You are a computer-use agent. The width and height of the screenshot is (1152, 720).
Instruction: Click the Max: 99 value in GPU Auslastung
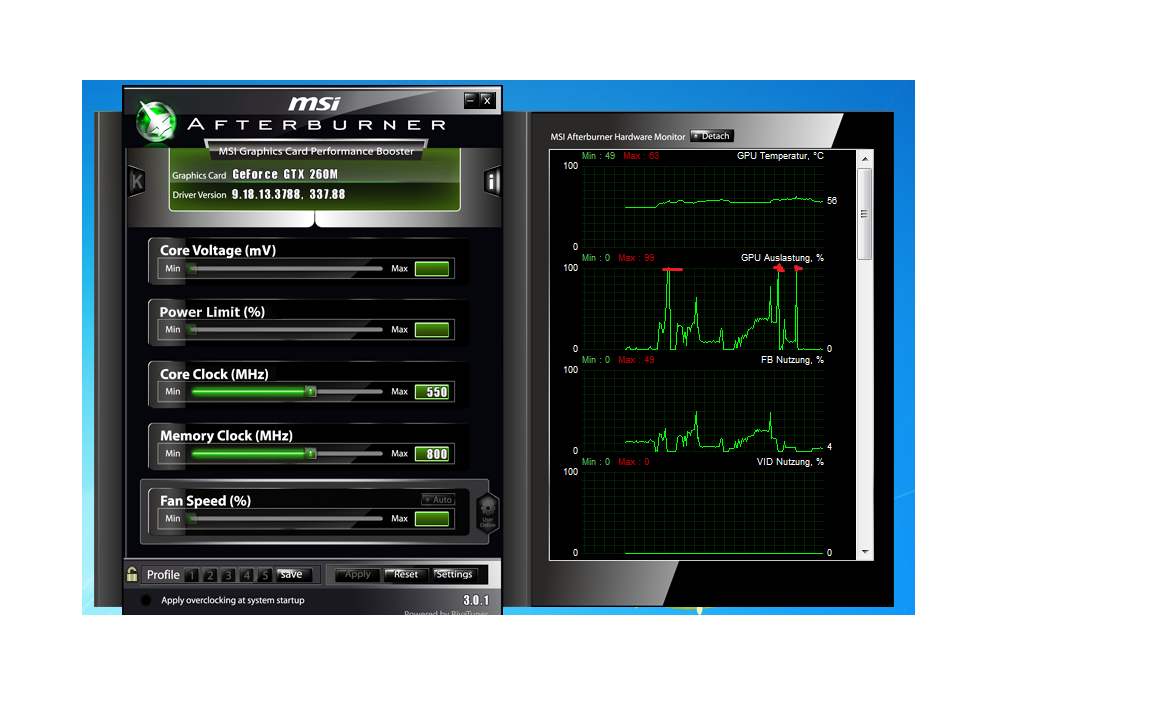point(636,258)
